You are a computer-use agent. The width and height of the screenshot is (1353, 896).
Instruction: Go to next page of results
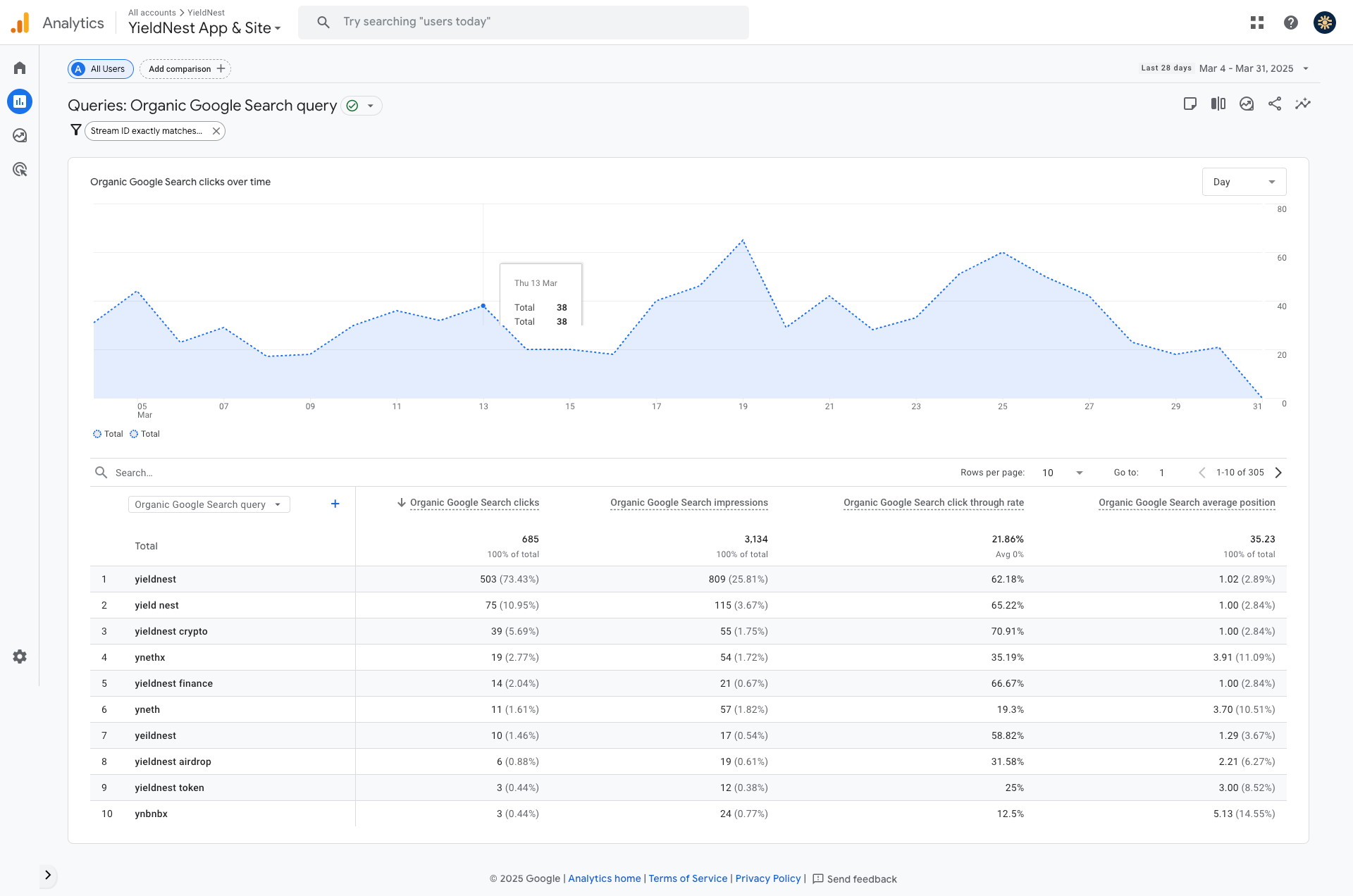tap(1278, 473)
